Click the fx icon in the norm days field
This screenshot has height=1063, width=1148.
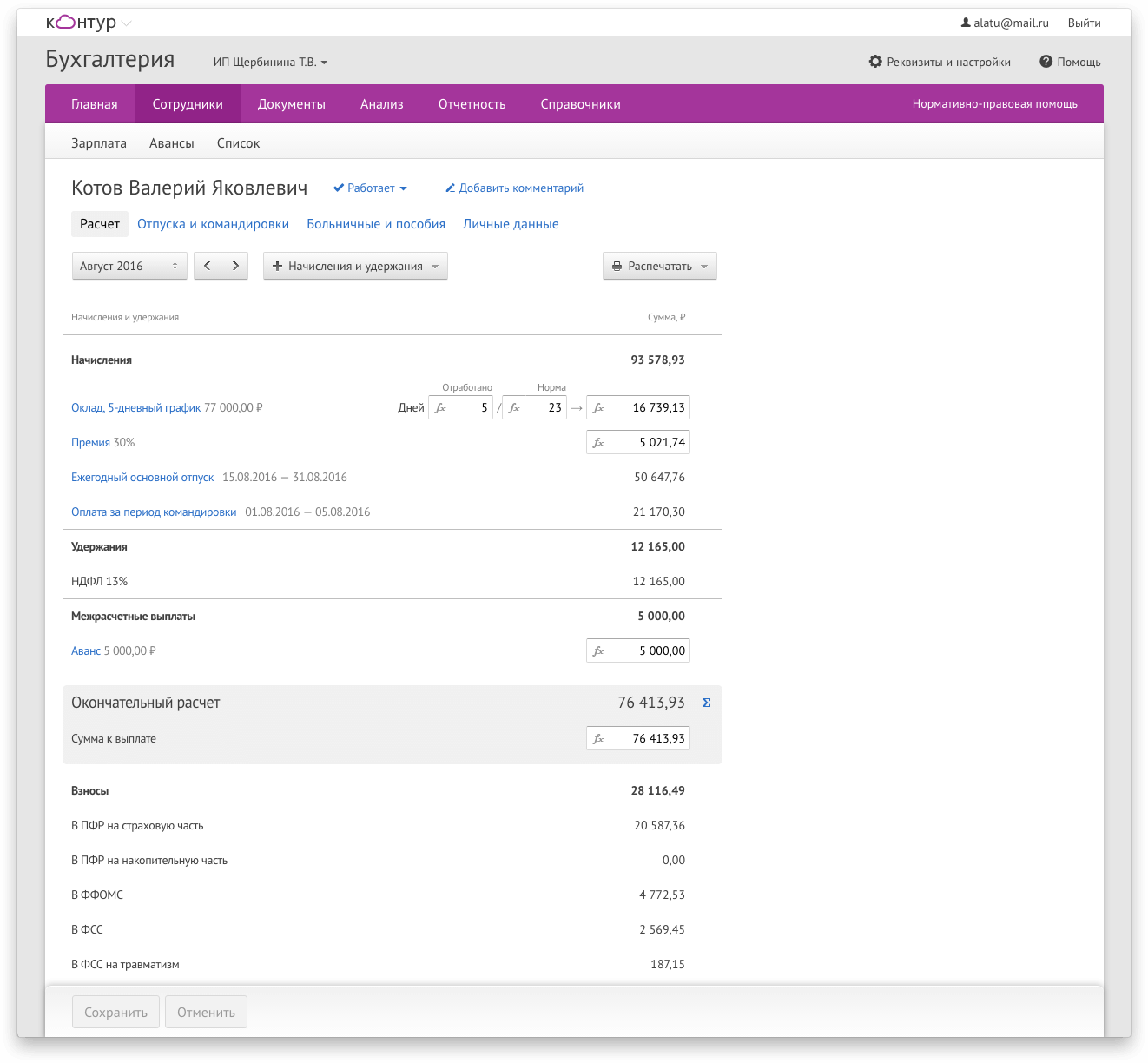(x=514, y=407)
